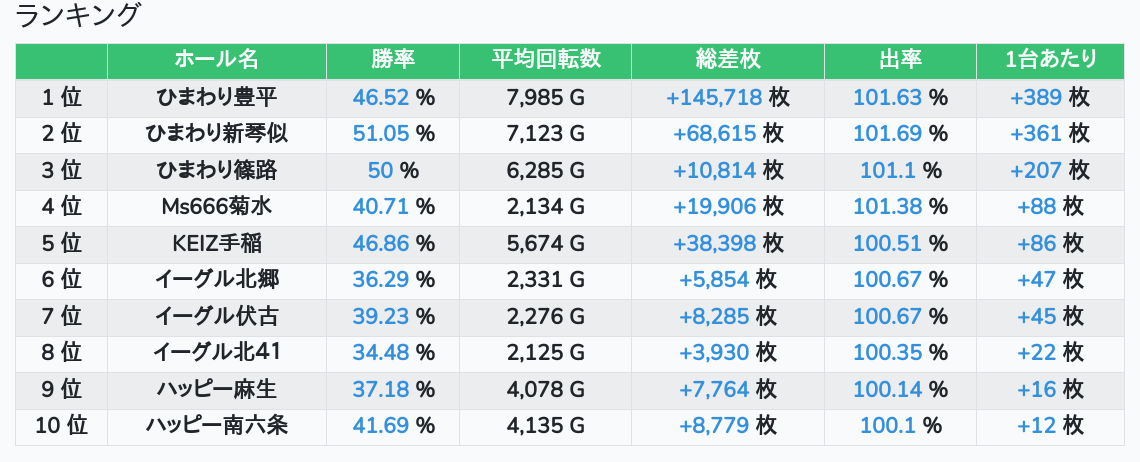
Task: Select the イーグル北郷 hall name
Action: tap(217, 279)
